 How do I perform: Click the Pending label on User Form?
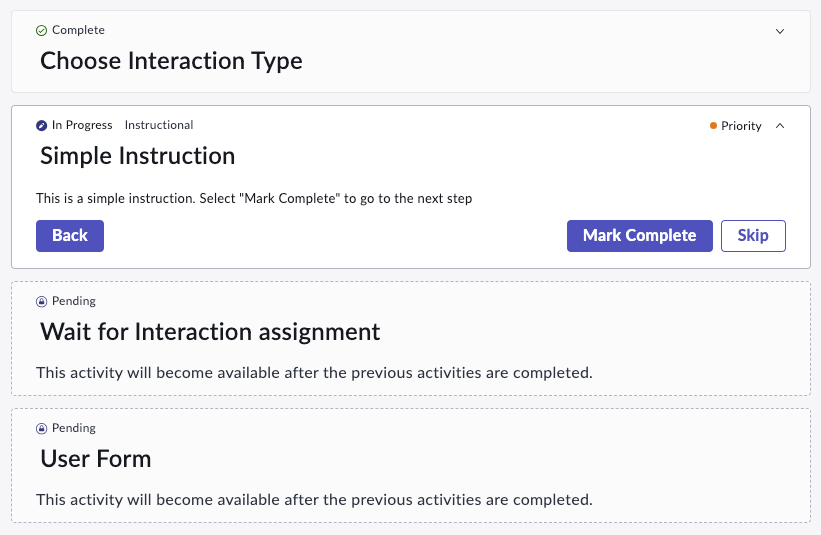74,428
